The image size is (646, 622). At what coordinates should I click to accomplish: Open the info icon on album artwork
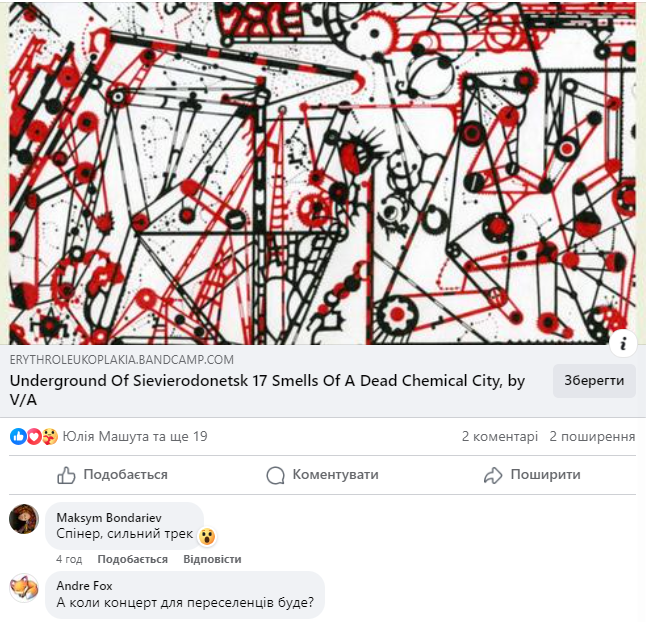point(623,343)
